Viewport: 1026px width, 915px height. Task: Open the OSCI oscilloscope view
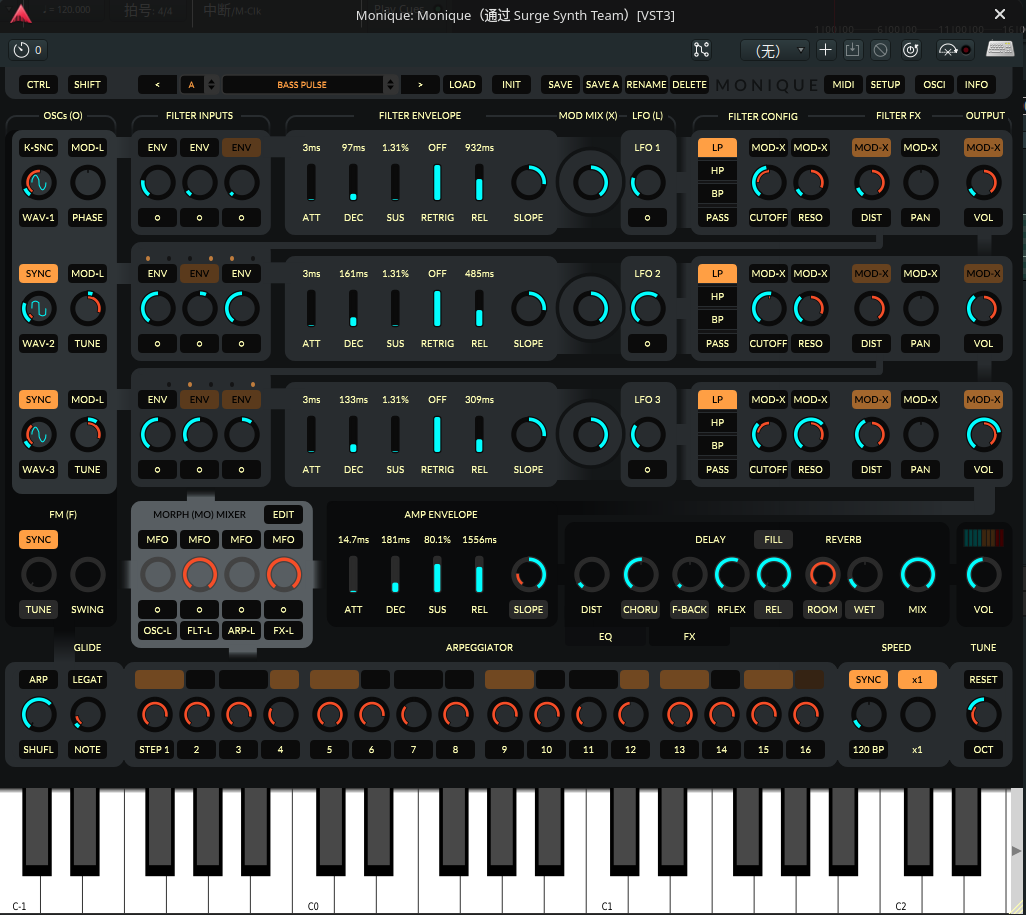point(934,84)
